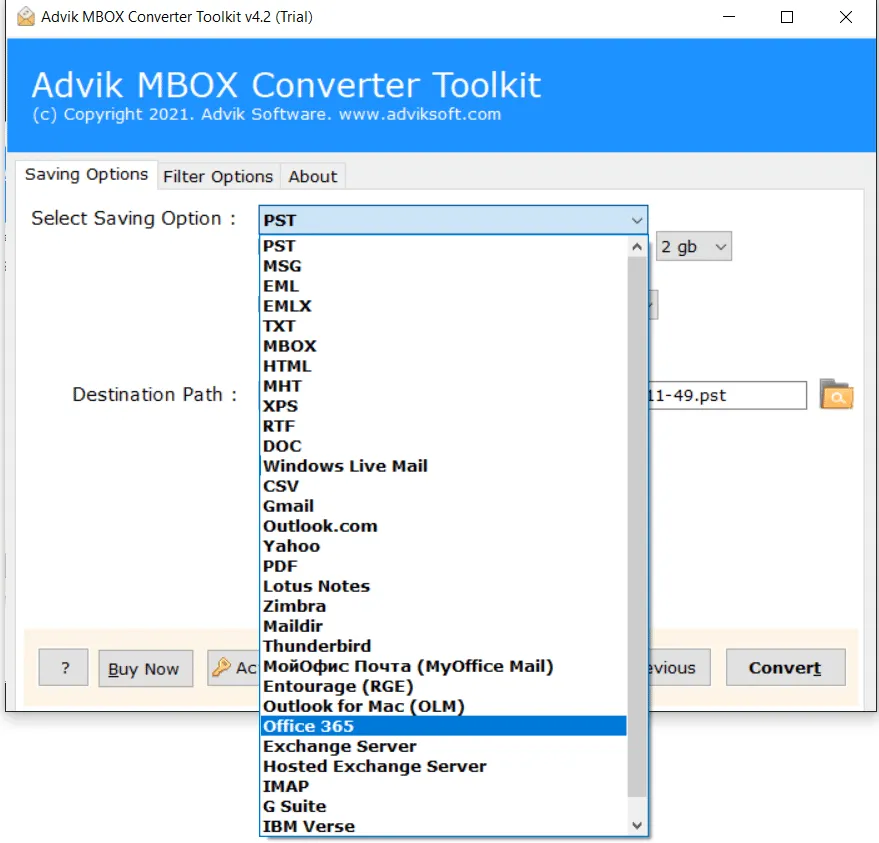The width and height of the screenshot is (879, 843).
Task: Open the About tab
Action: (313, 177)
